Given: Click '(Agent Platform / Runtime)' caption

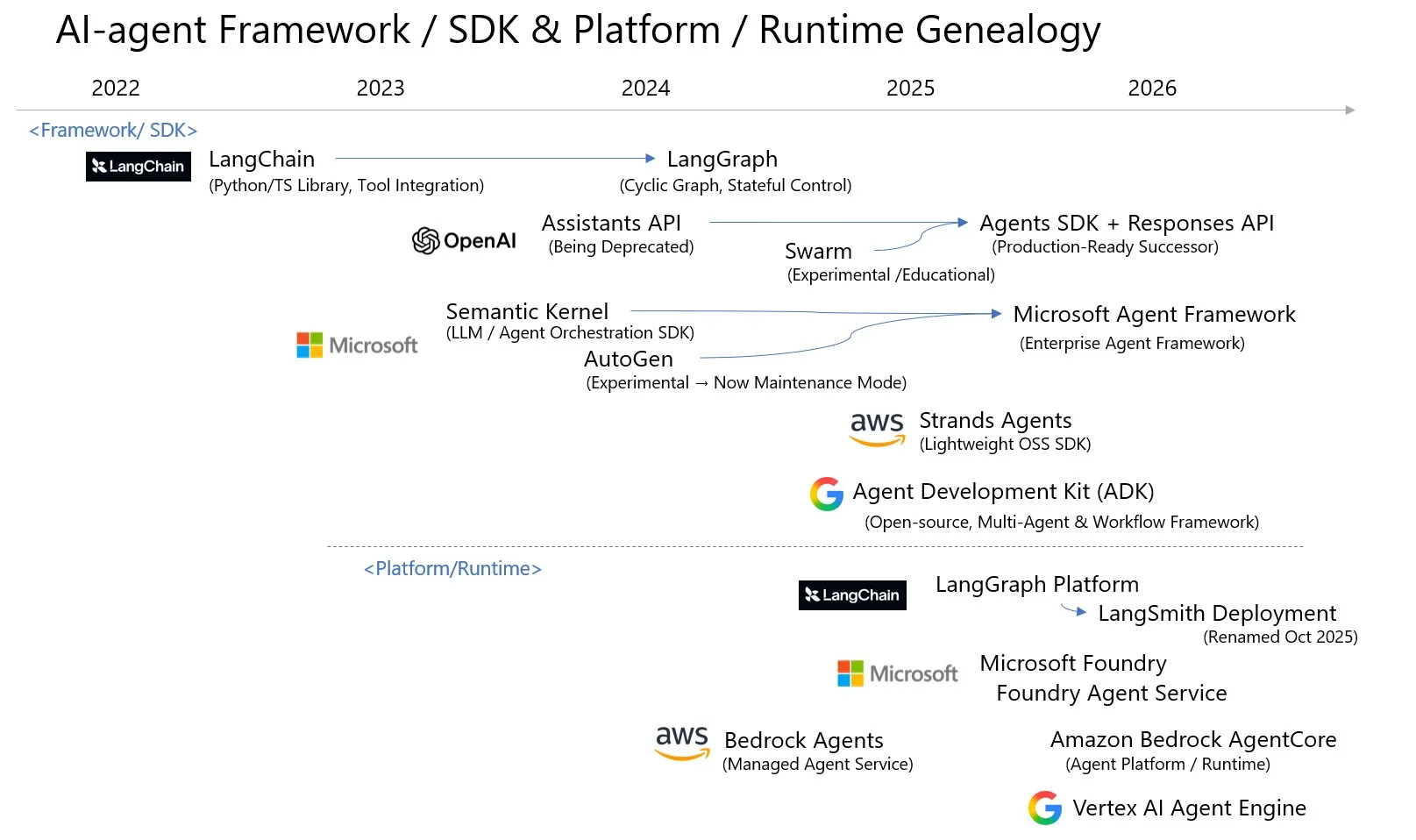Looking at the screenshot, I should 1168,765.
